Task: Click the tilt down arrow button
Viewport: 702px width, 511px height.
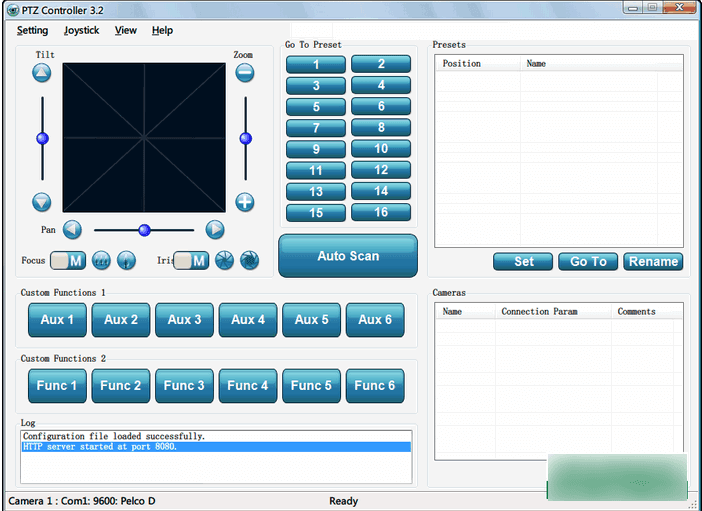Action: point(41,202)
